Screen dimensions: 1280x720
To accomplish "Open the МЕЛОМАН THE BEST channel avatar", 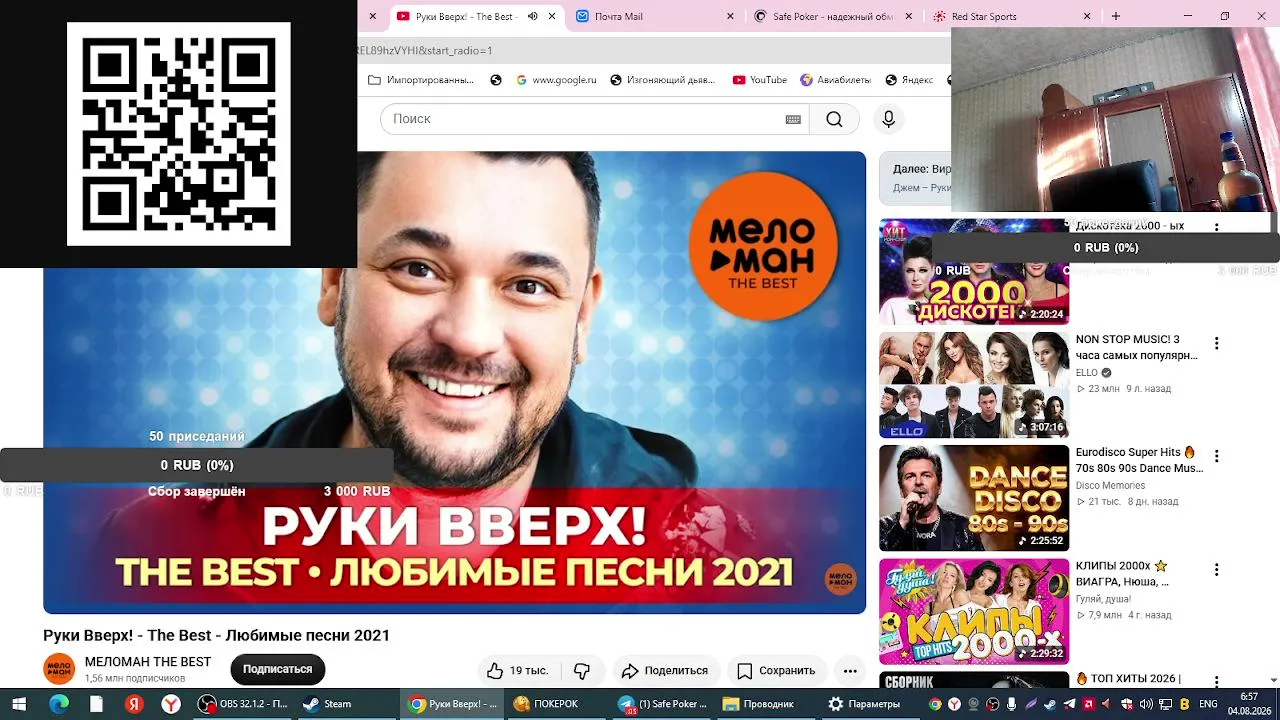I will tap(59, 669).
